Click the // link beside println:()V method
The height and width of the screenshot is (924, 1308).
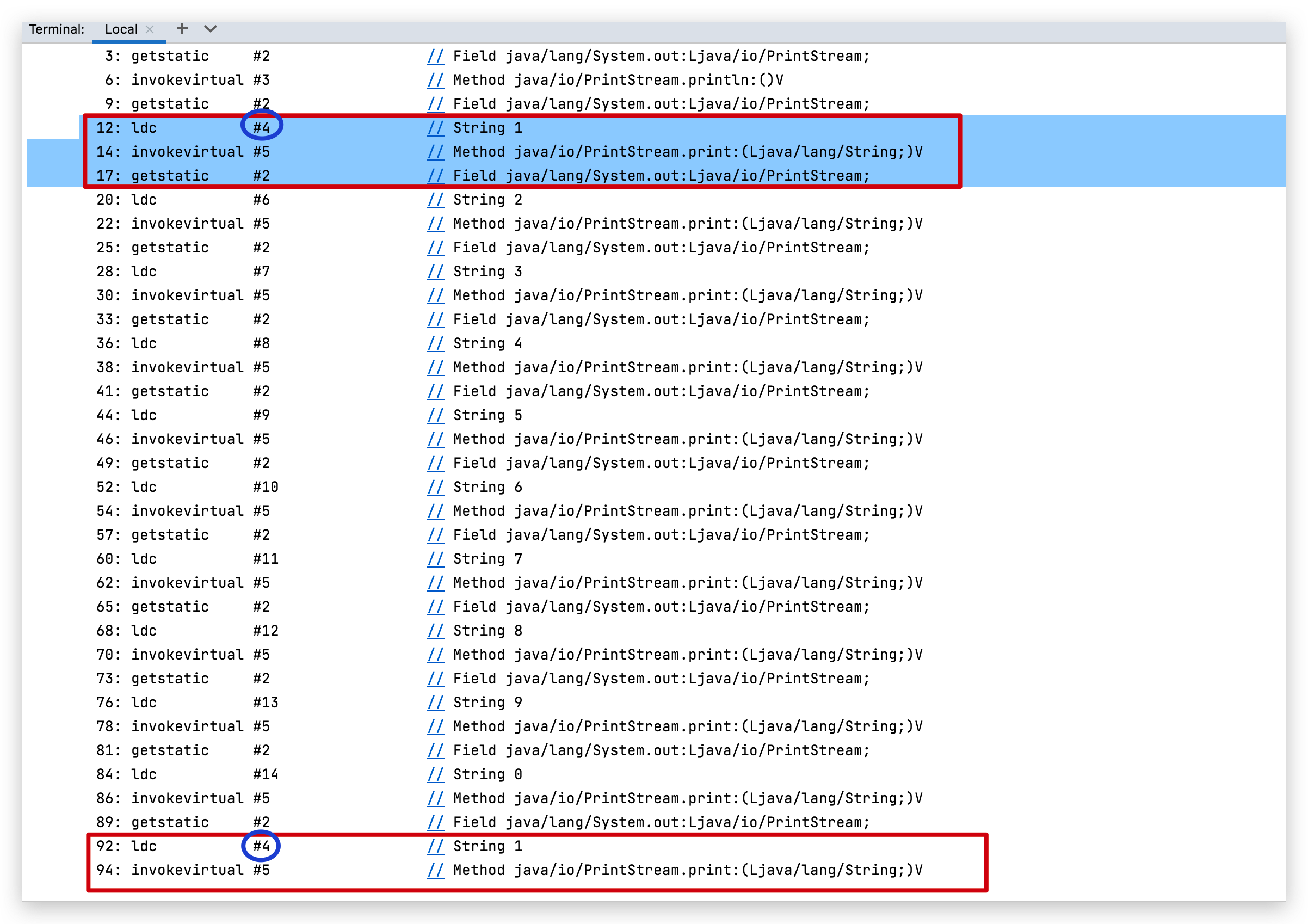tap(435, 80)
